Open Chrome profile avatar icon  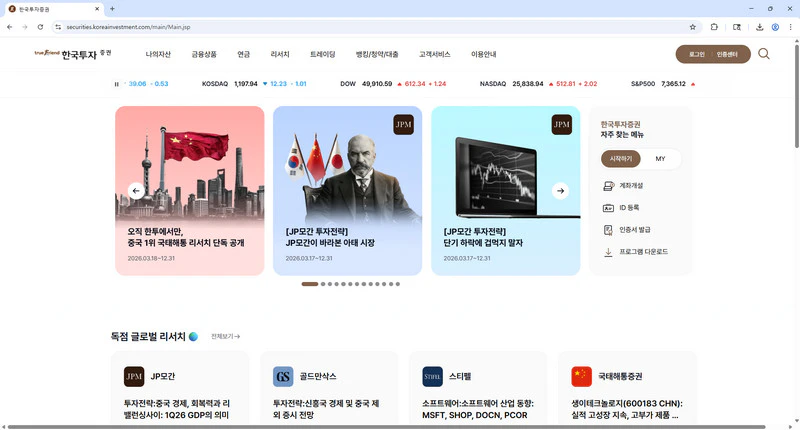pyautogui.click(x=775, y=27)
